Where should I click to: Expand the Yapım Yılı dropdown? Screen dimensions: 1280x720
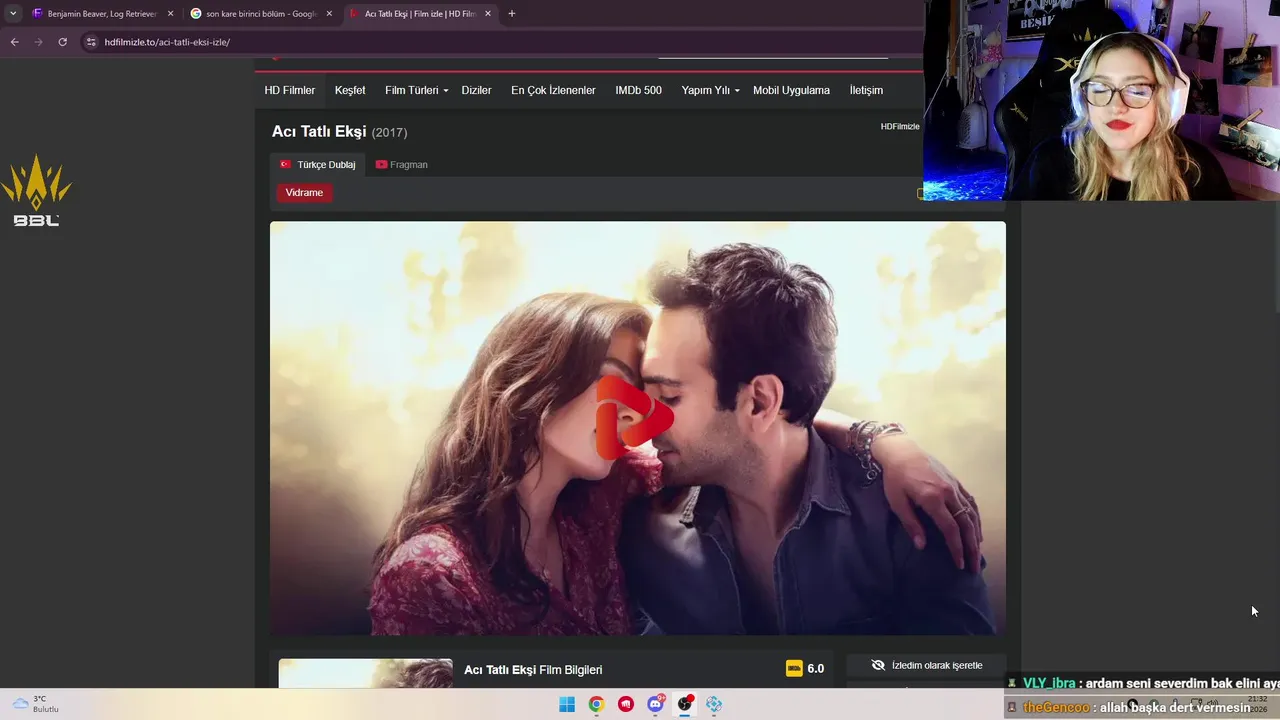710,90
